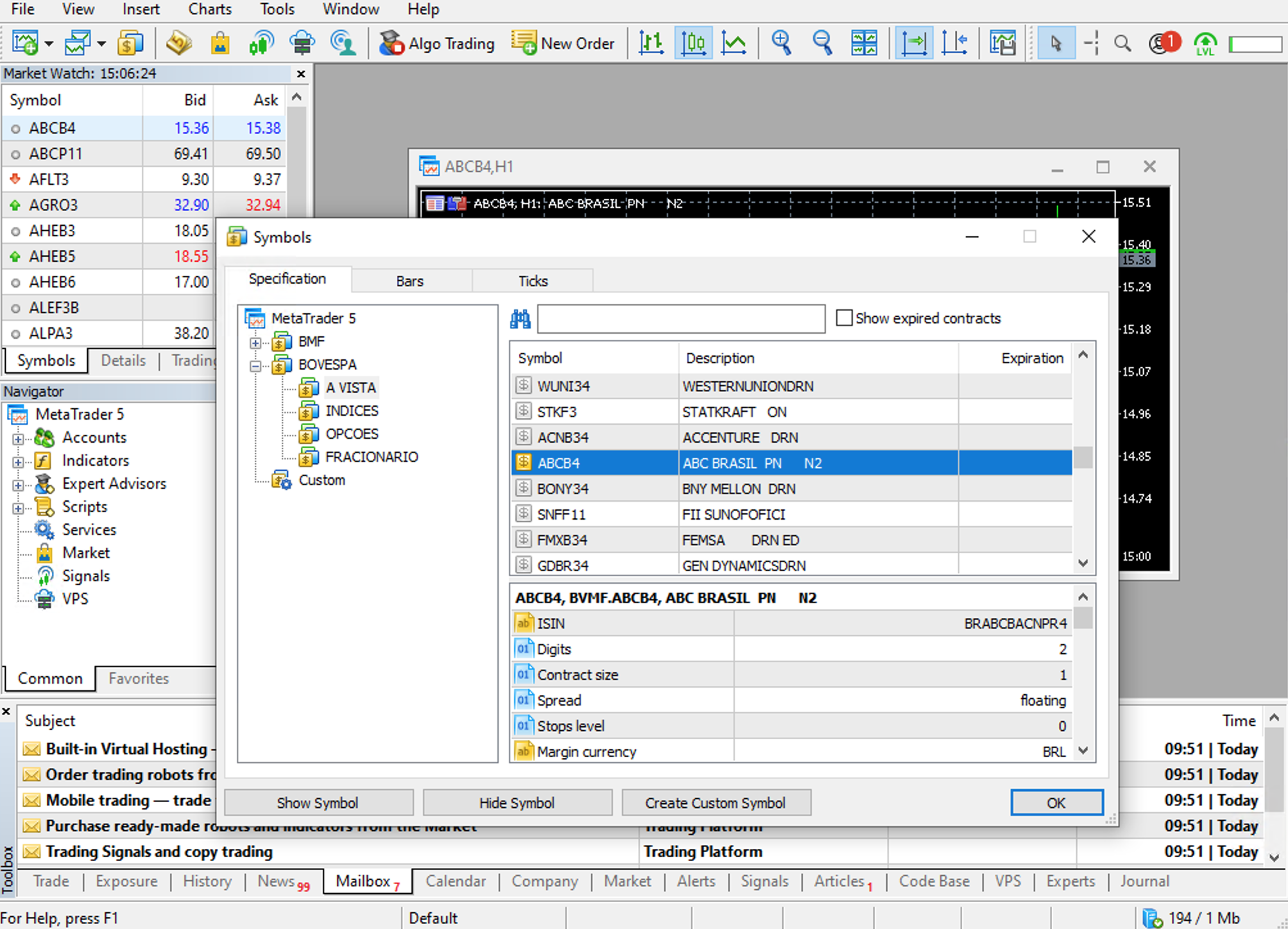Toggle chart auto scroll

(x=914, y=44)
